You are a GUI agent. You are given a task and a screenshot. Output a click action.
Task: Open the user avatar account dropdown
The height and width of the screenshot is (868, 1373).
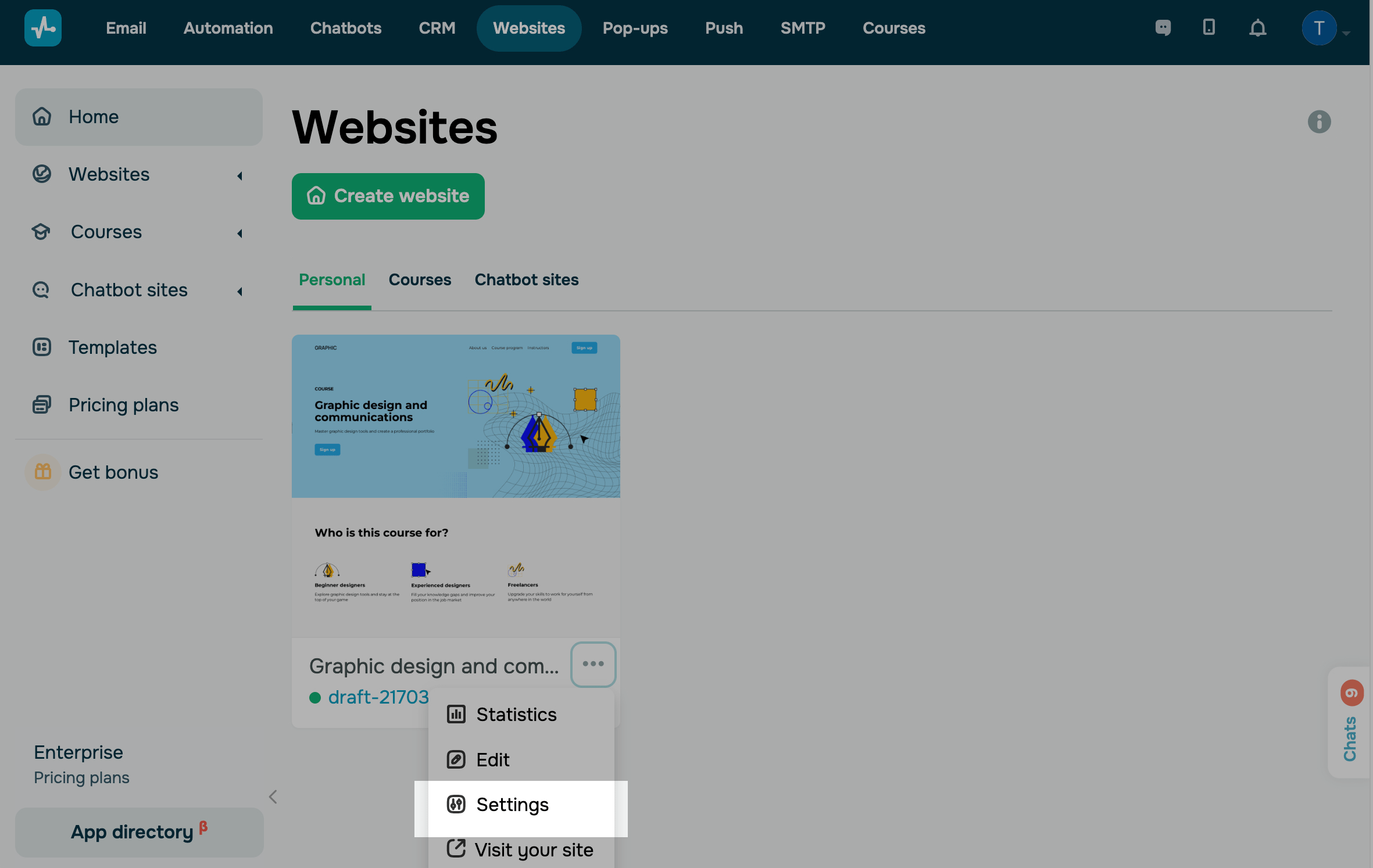(x=1325, y=28)
